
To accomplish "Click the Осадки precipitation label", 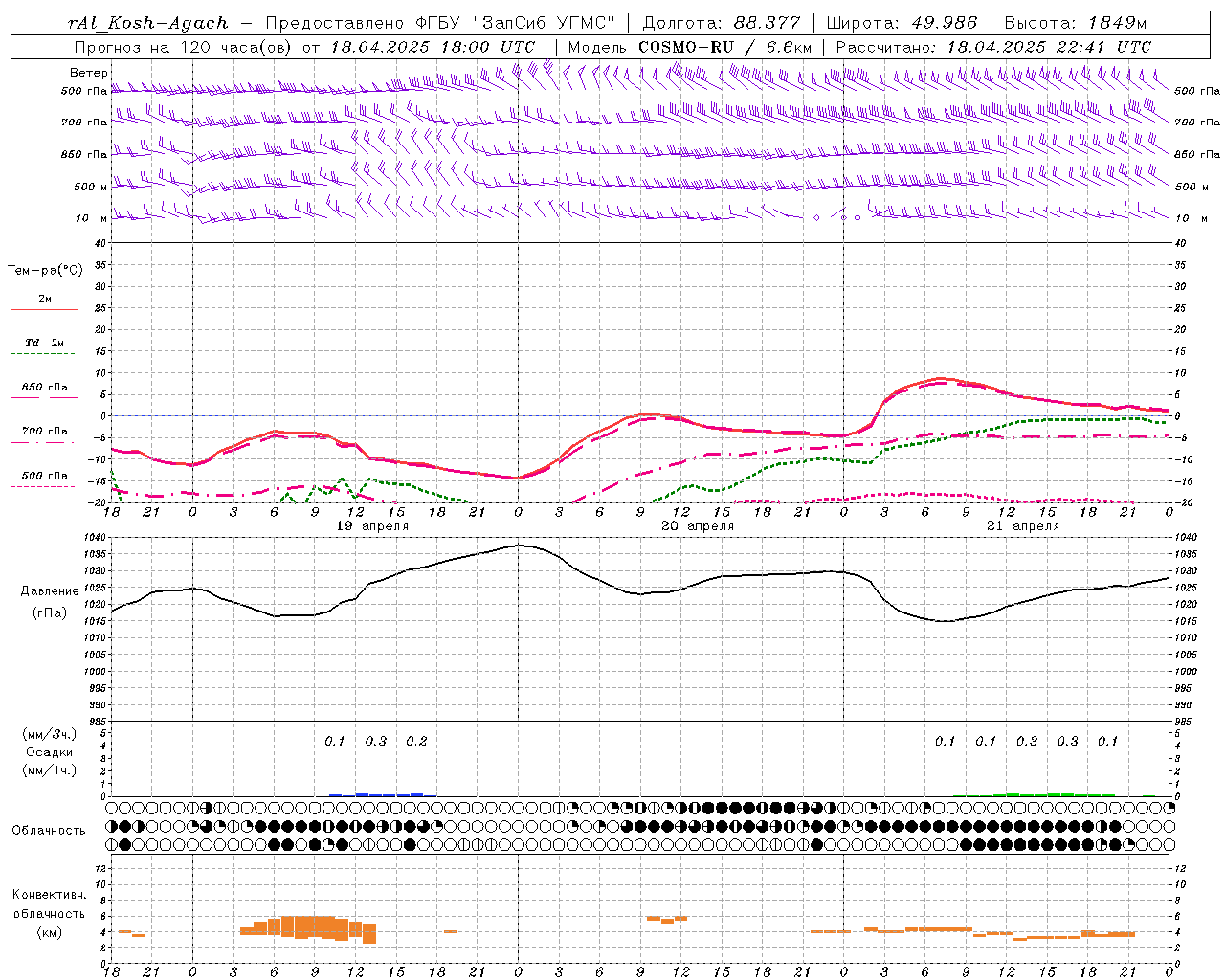I will tap(50, 752).
